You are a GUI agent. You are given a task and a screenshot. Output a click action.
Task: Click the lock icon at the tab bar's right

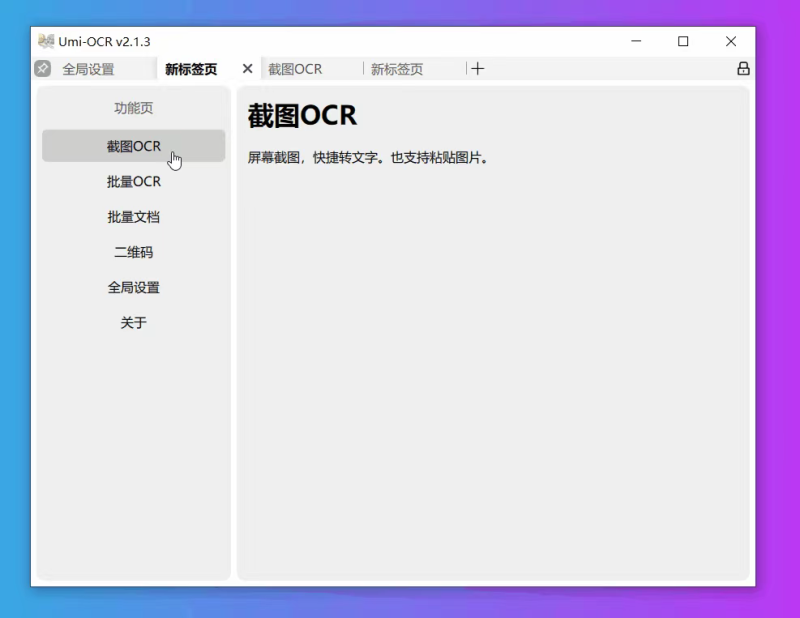pos(743,68)
